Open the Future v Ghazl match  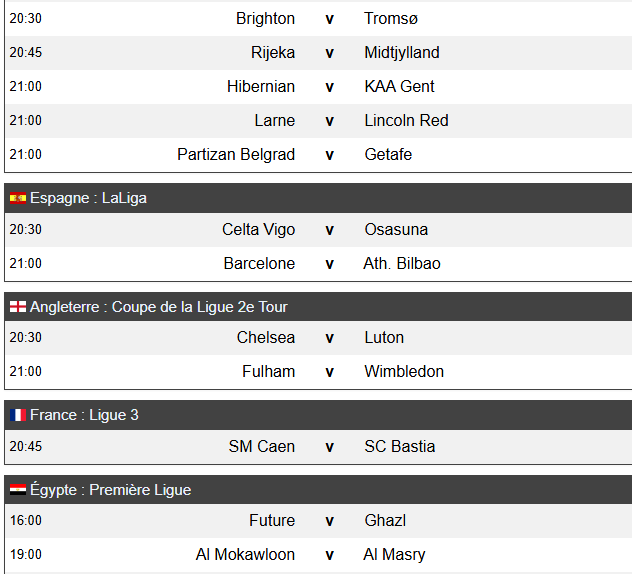coord(318,521)
